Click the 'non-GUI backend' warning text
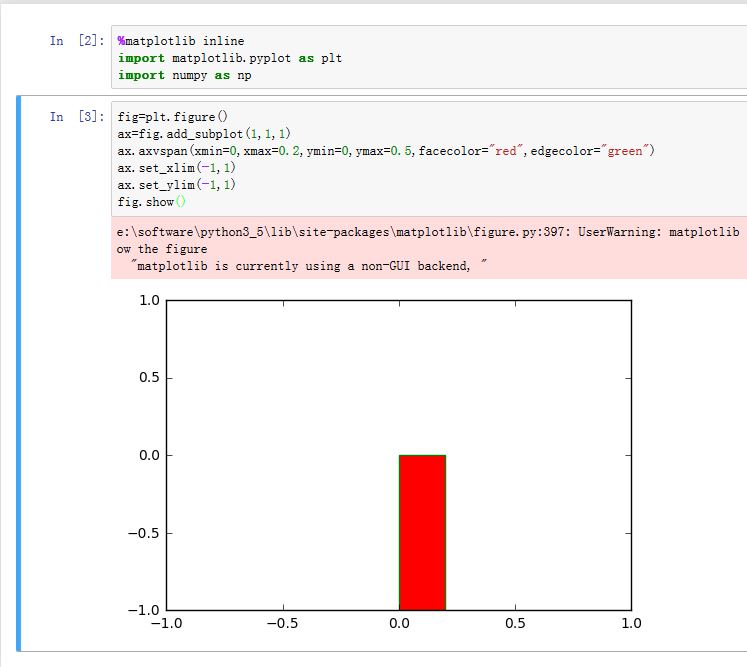 pos(415,266)
